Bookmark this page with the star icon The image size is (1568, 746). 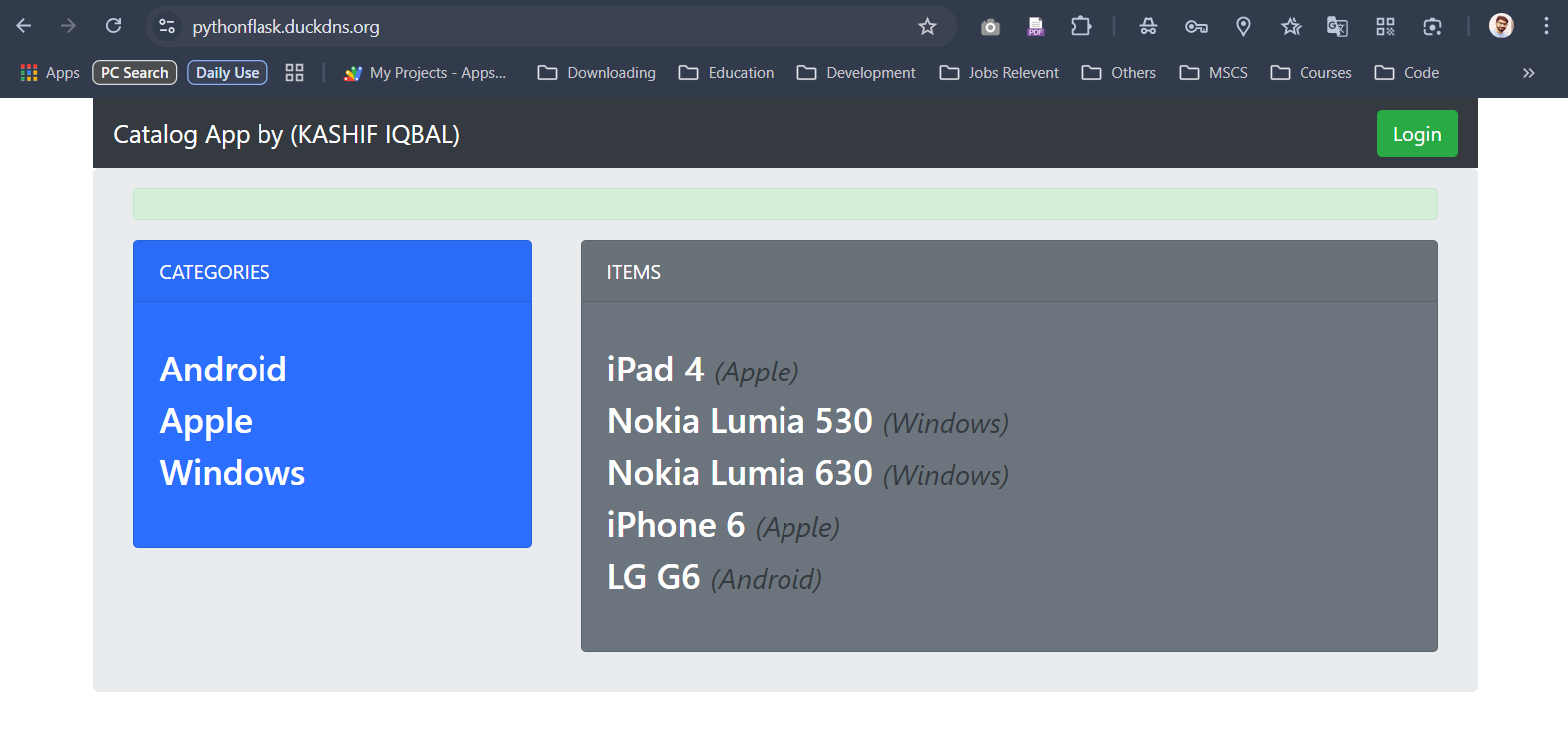coord(927,26)
